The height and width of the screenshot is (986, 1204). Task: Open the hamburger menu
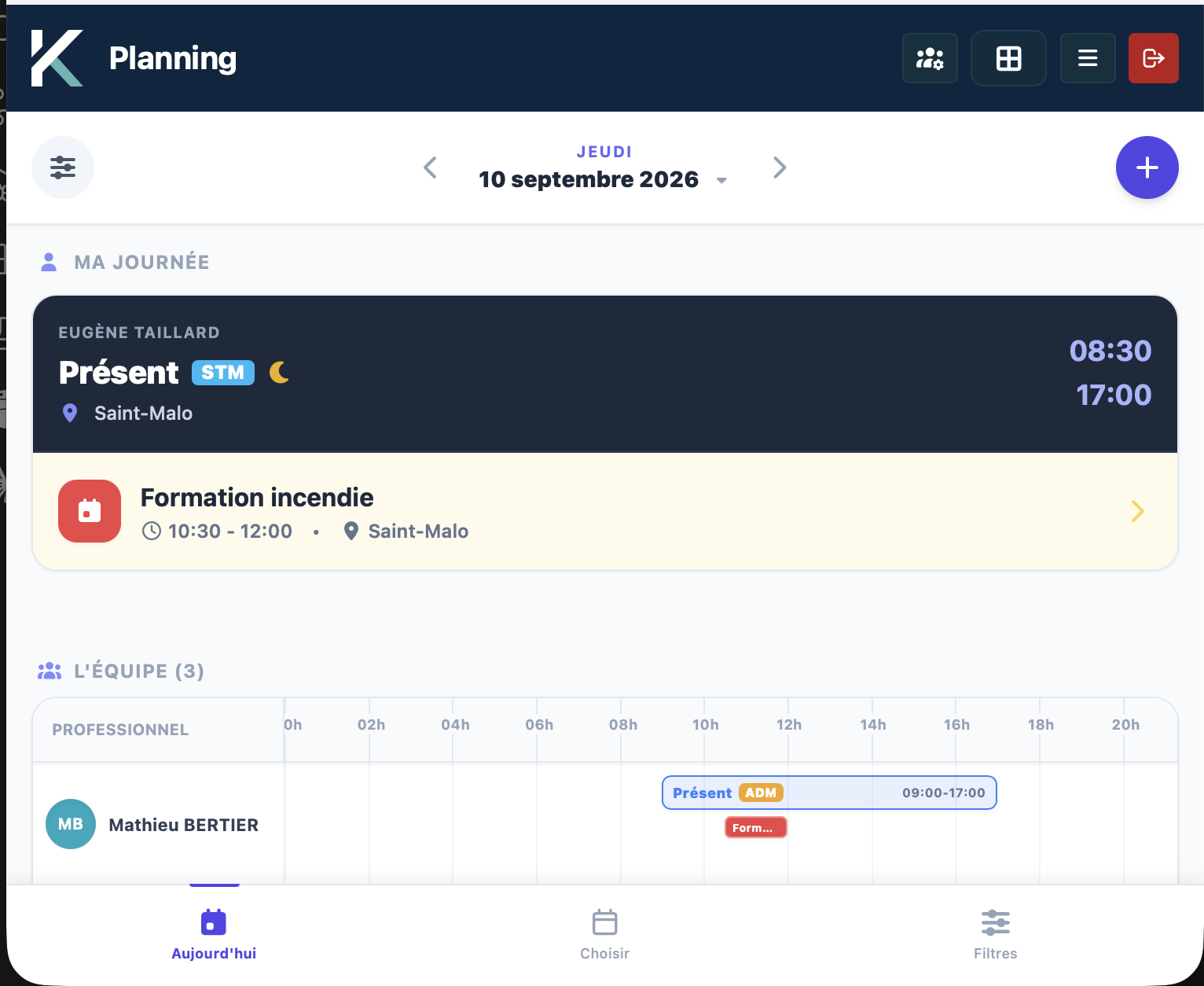click(1088, 58)
